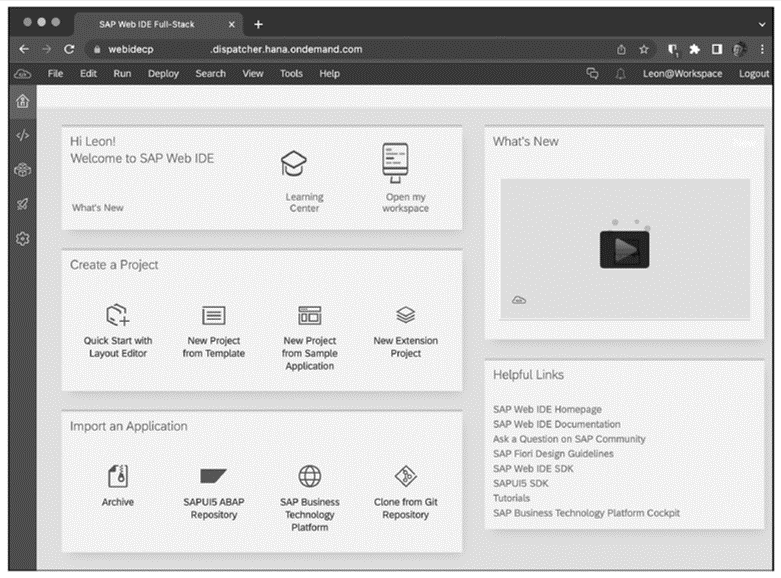Select New Extension Project icon
The image size is (781, 578).
(x=405, y=316)
